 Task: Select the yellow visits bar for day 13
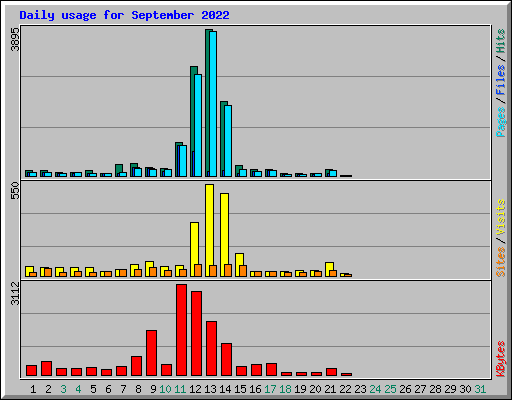coord(209,230)
